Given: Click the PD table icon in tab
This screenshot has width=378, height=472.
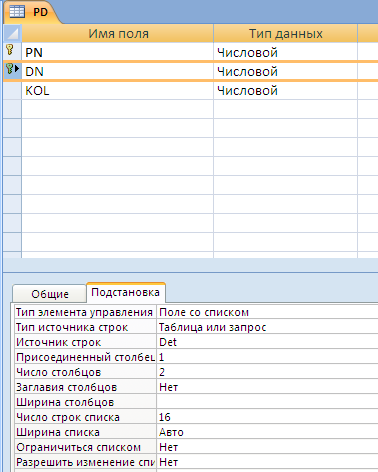Looking at the screenshot, I should coord(17,12).
